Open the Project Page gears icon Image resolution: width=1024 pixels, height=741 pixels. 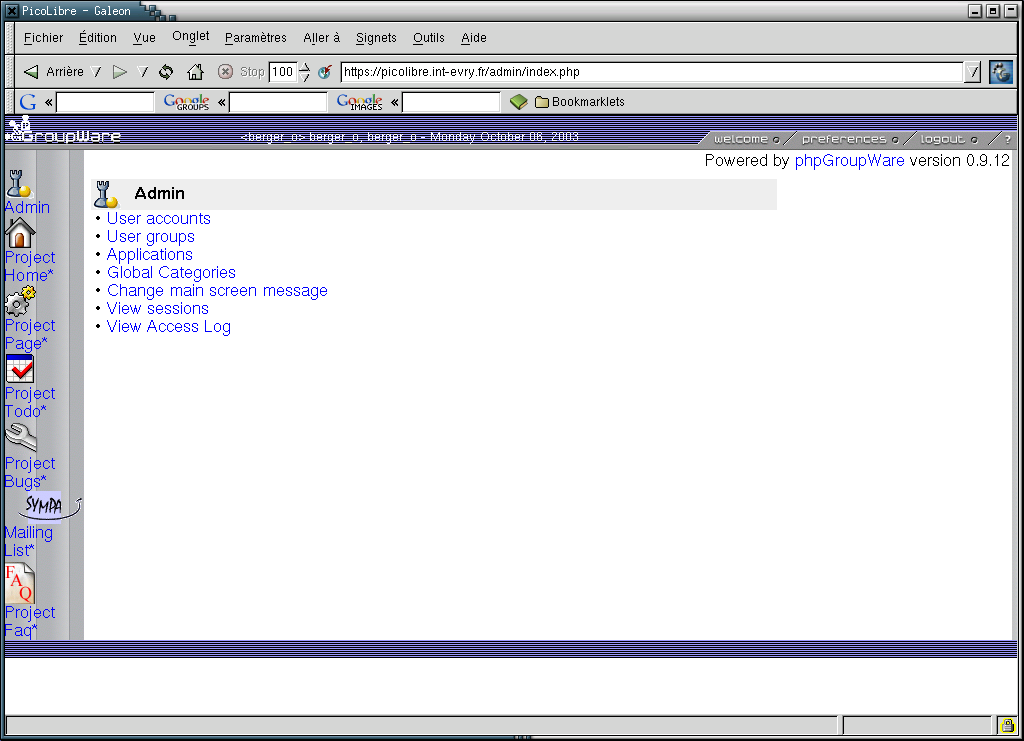pos(20,301)
